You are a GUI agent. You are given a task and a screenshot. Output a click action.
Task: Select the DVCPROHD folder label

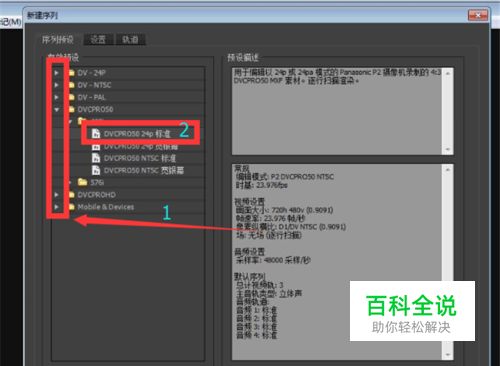[x=97, y=195]
